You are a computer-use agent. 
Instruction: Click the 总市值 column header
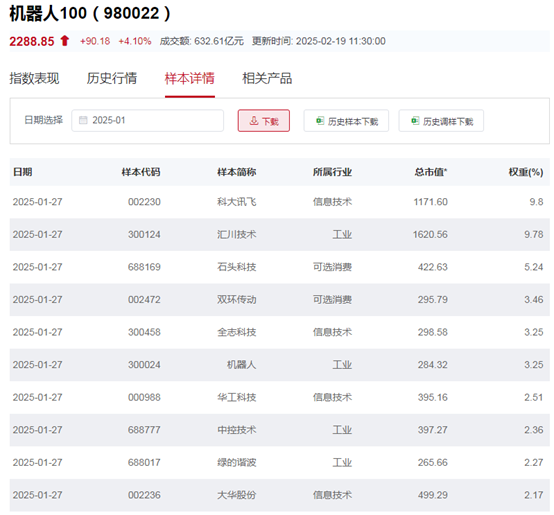pos(431,172)
